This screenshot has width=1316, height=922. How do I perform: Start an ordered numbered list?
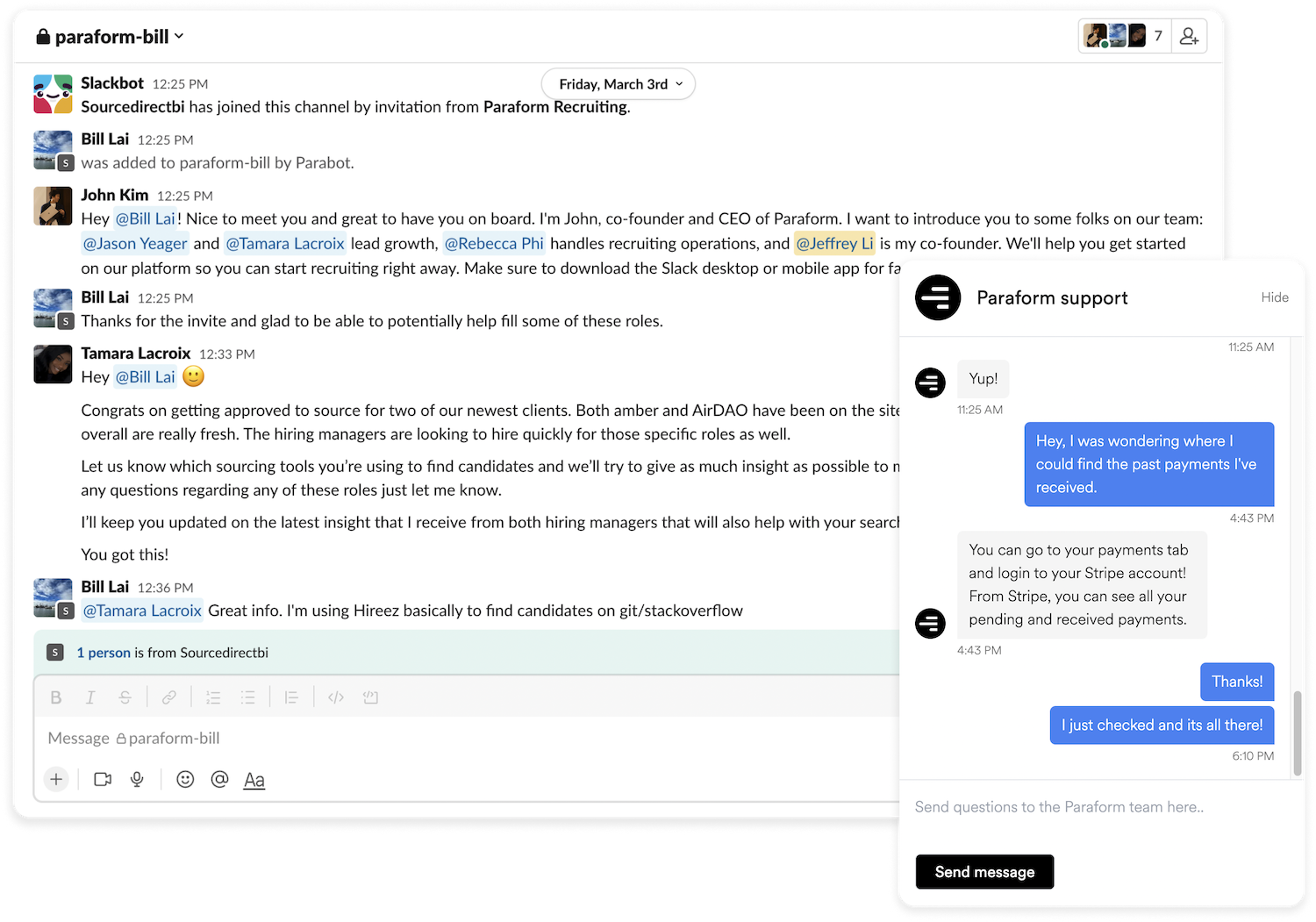213,697
